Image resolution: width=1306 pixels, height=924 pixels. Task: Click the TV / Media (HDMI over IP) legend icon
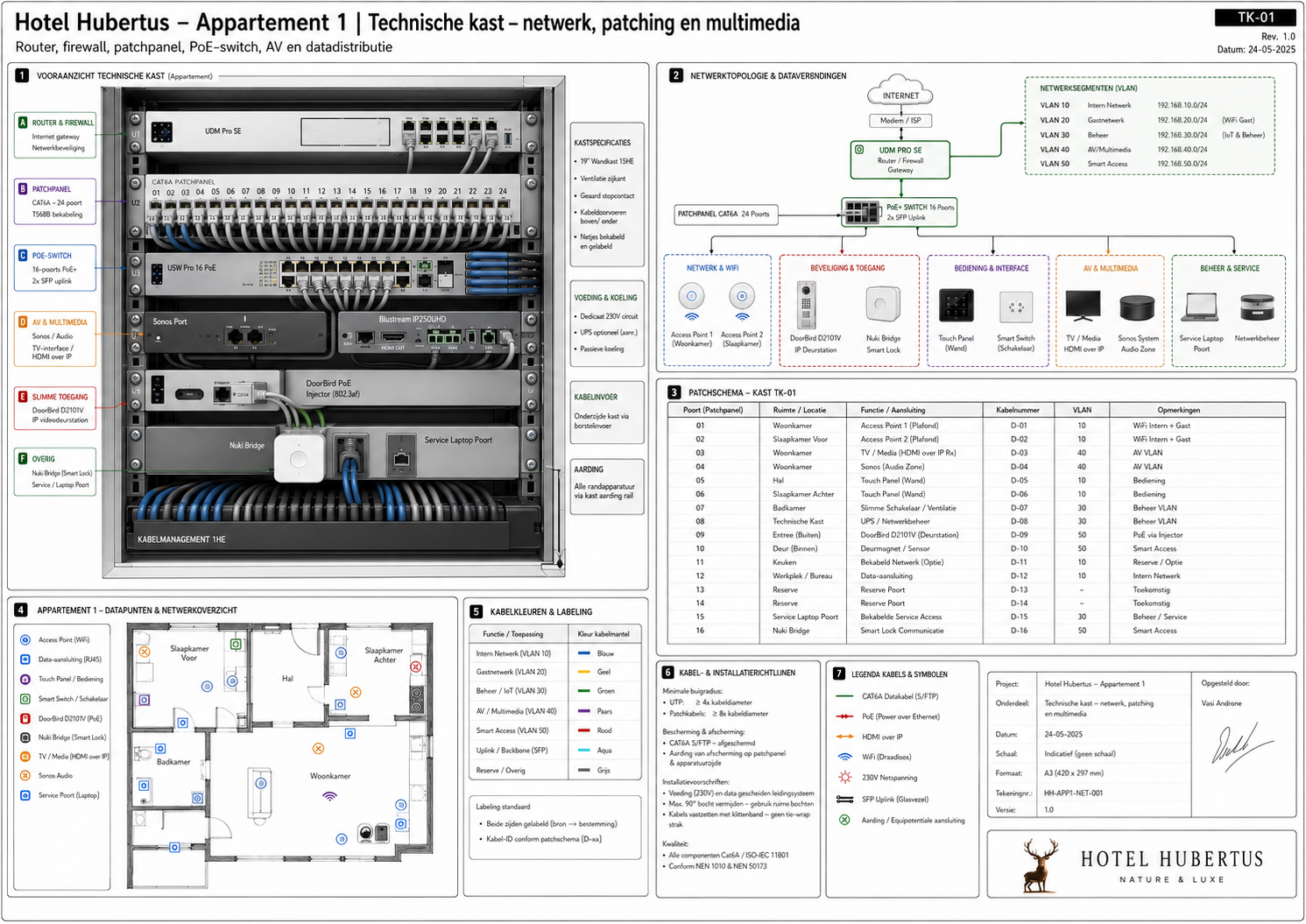(x=25, y=757)
